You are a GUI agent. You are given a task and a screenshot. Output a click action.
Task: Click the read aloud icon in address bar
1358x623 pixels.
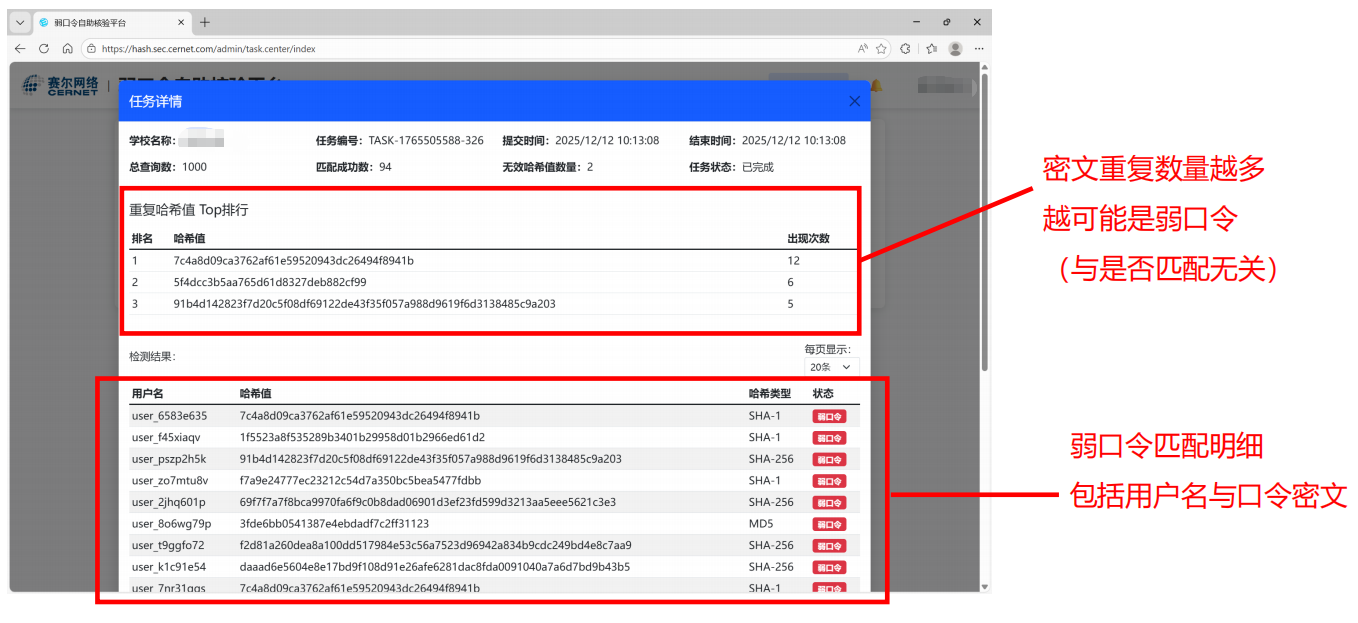[x=862, y=48]
